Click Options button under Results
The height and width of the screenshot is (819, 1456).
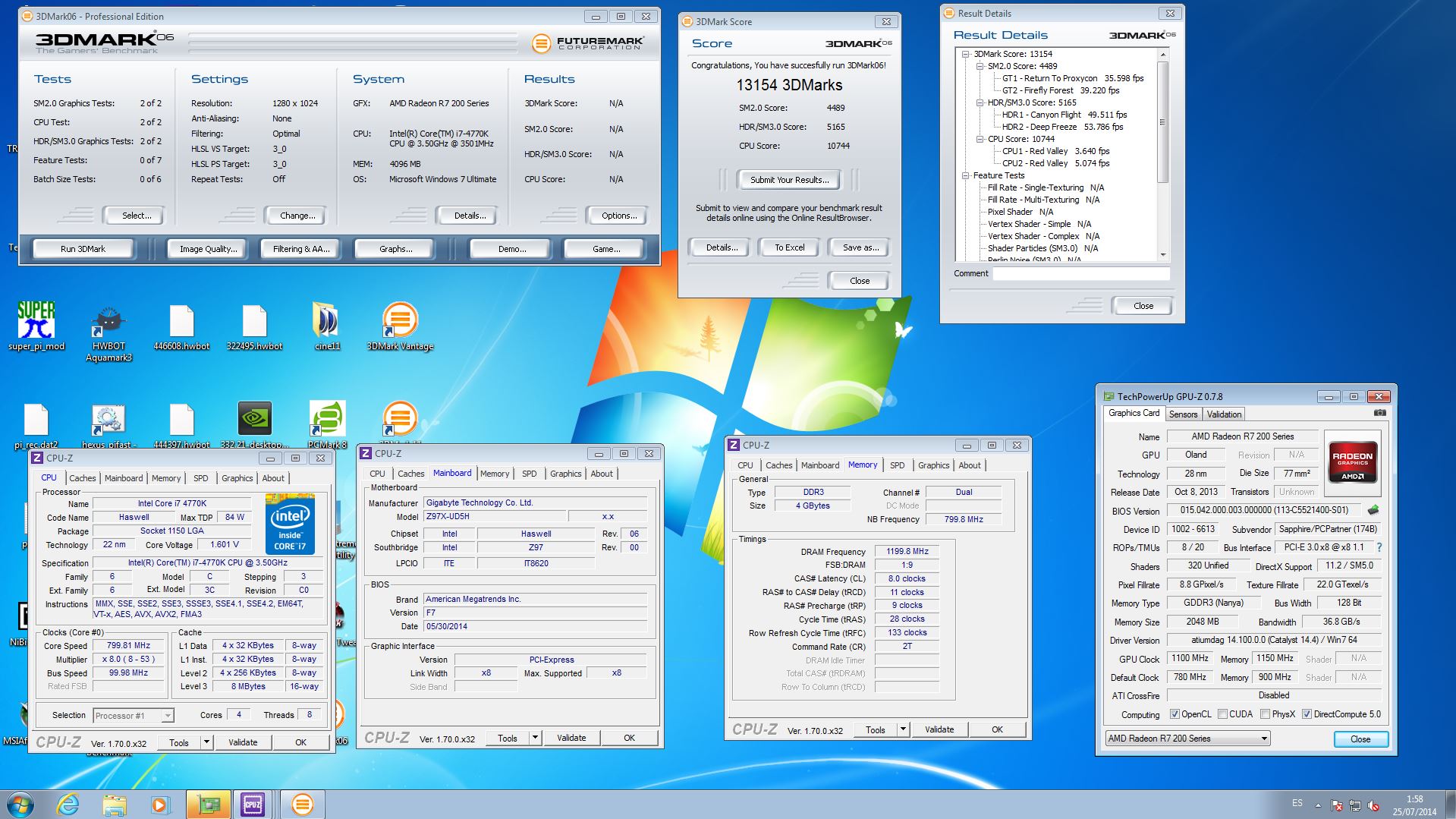pos(619,216)
